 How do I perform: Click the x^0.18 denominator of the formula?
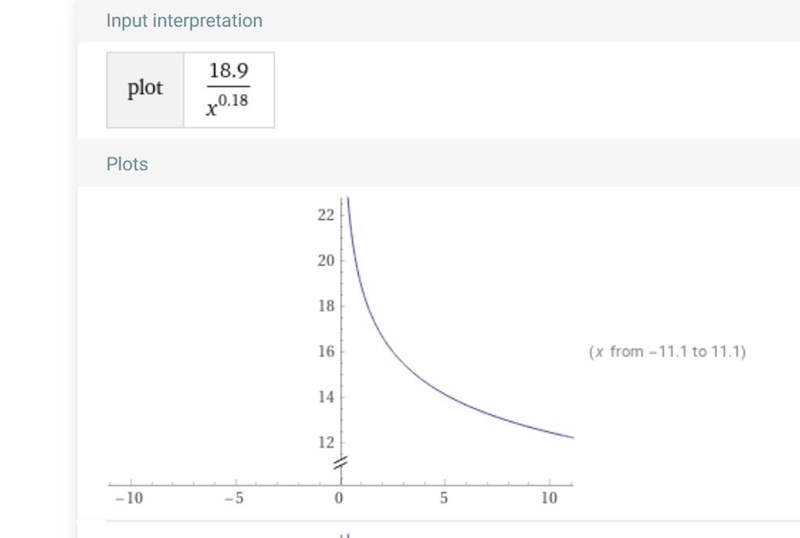click(228, 107)
